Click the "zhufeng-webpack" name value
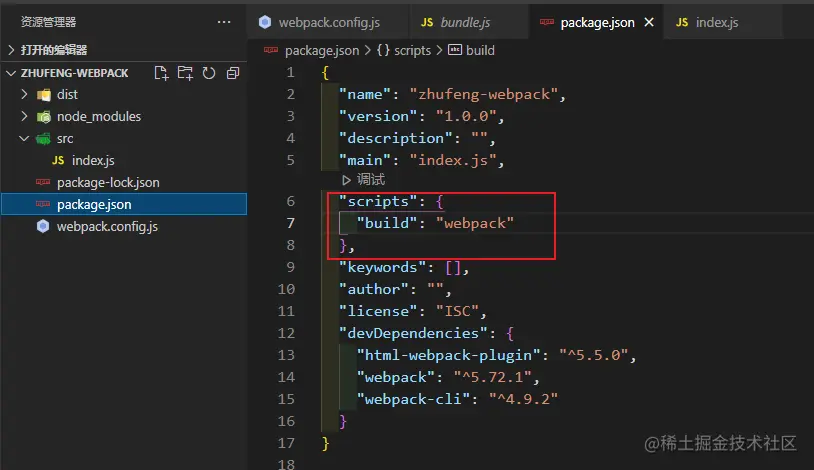The width and height of the screenshot is (814, 470). [483, 94]
